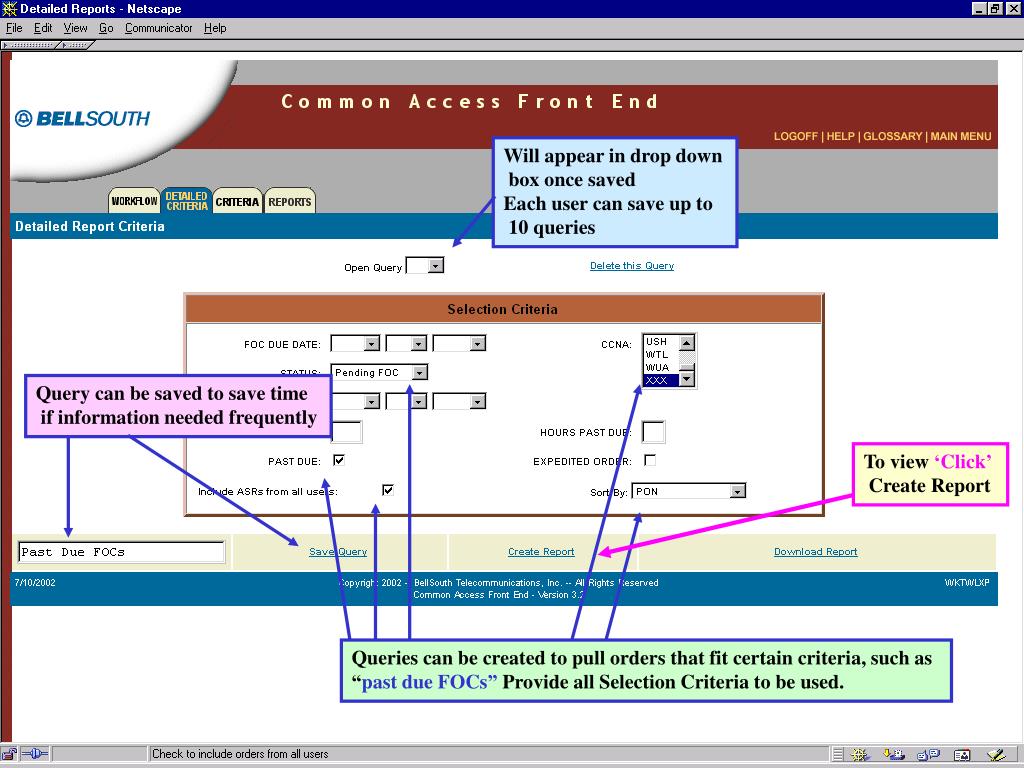This screenshot has width=1024, height=768.
Task: Click the HELP link in header
Action: click(x=840, y=136)
